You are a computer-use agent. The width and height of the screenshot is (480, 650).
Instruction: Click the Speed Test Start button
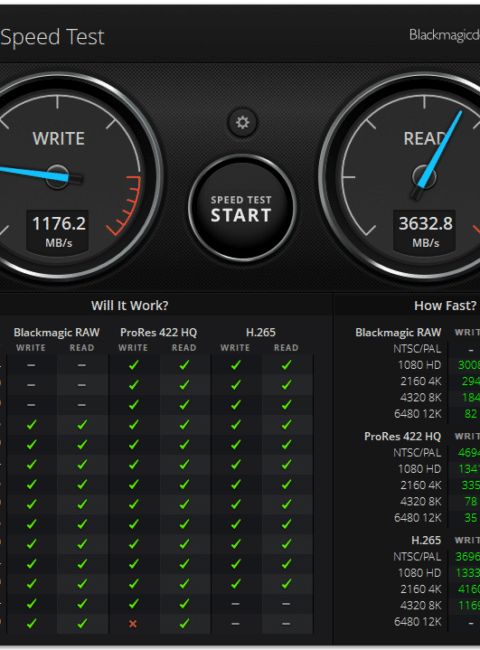(242, 208)
